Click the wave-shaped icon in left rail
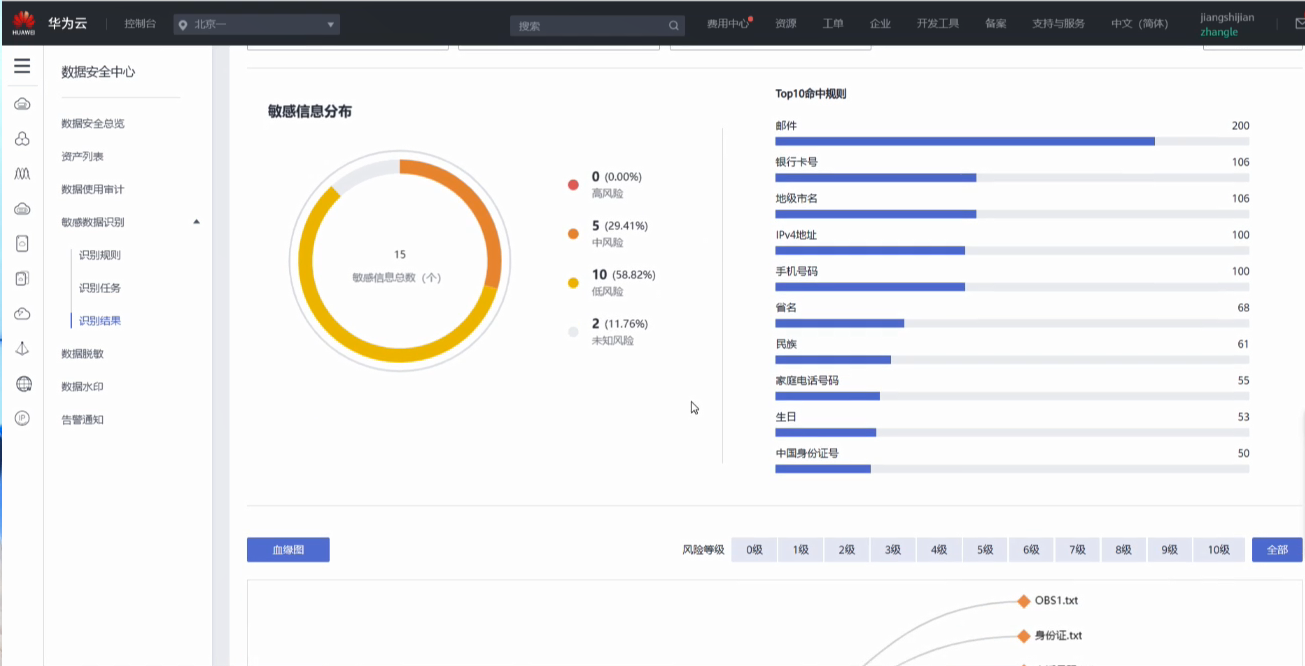Screen dimensions: 1305x666 [22, 173]
